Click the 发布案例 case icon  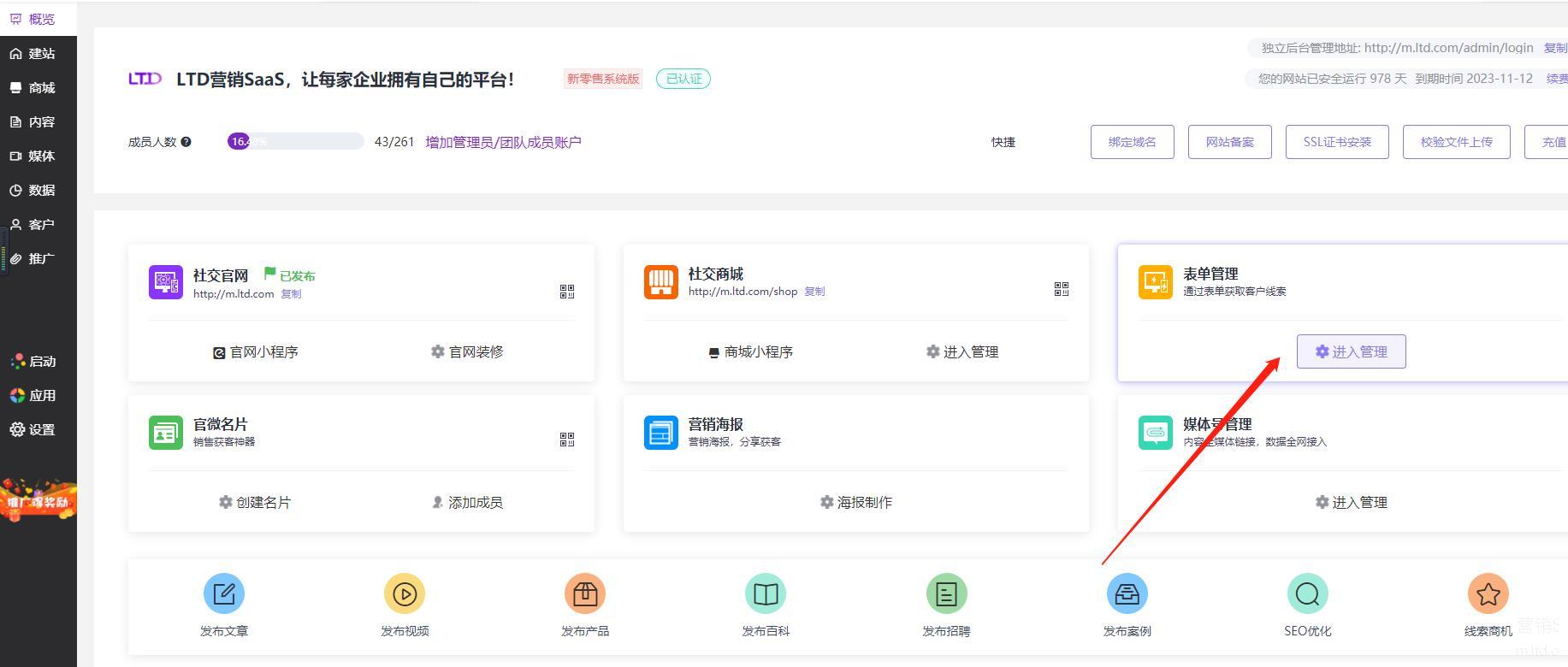(x=1127, y=593)
